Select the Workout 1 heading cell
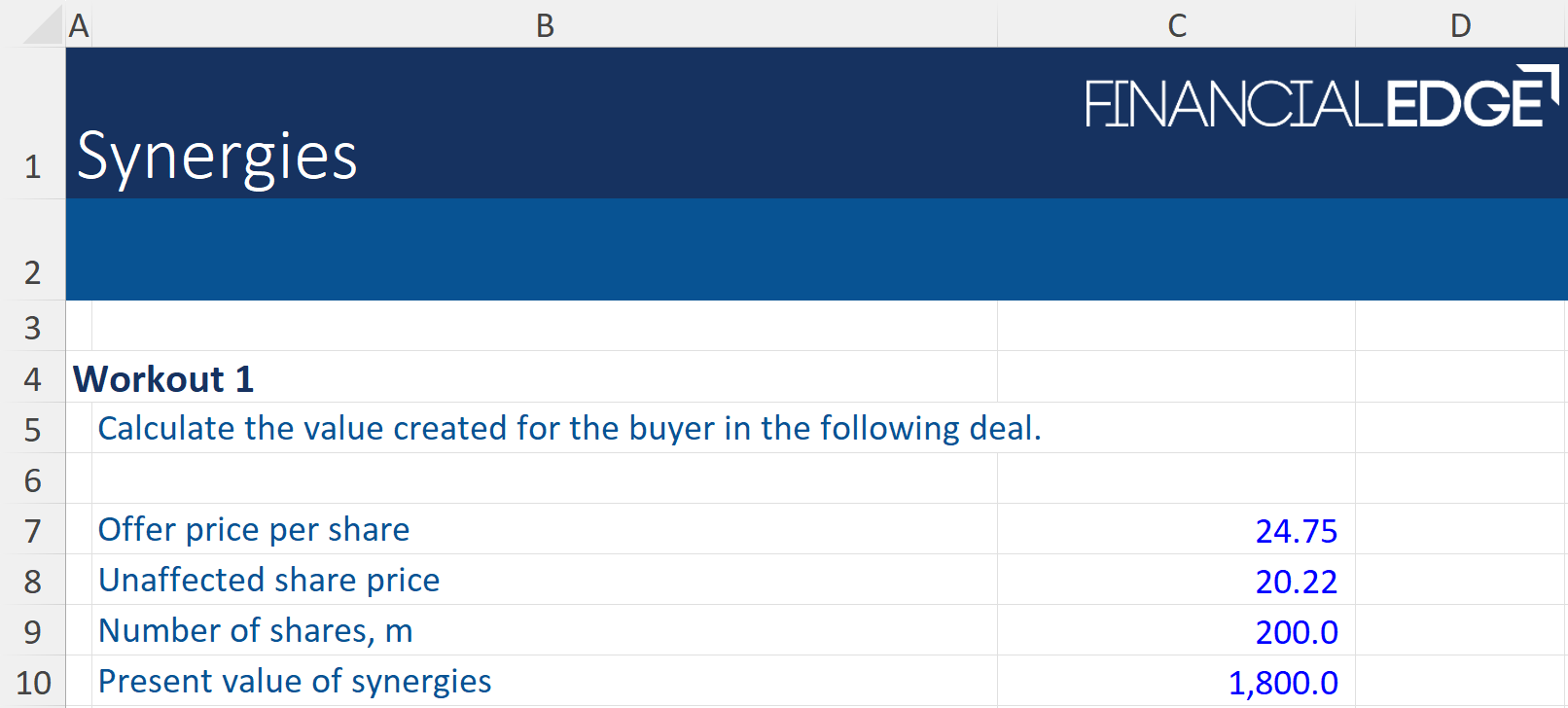The width and height of the screenshot is (1568, 708). pyautogui.click(x=163, y=378)
